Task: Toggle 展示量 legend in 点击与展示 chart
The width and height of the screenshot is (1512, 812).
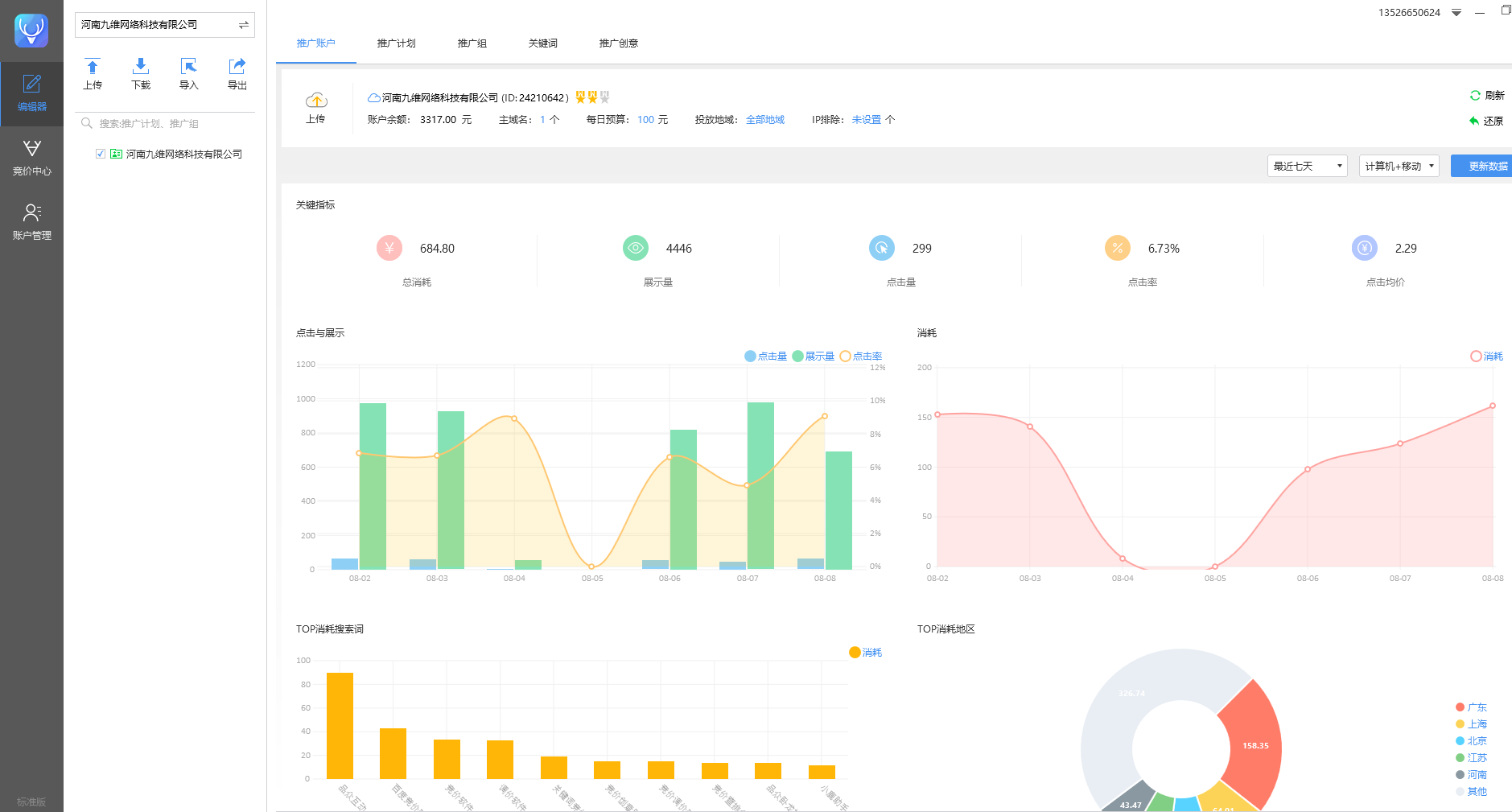Action: [813, 357]
